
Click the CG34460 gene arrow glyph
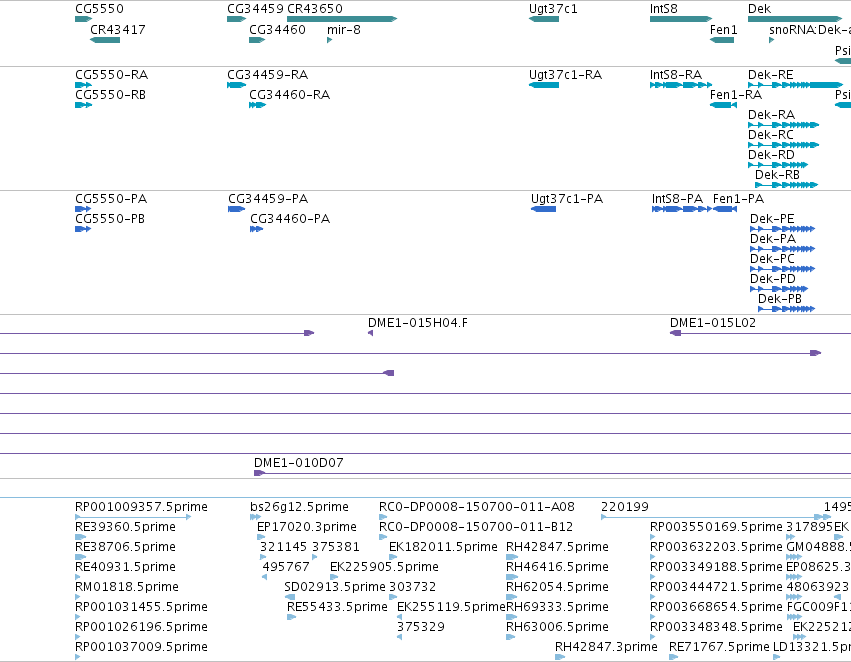click(257, 40)
